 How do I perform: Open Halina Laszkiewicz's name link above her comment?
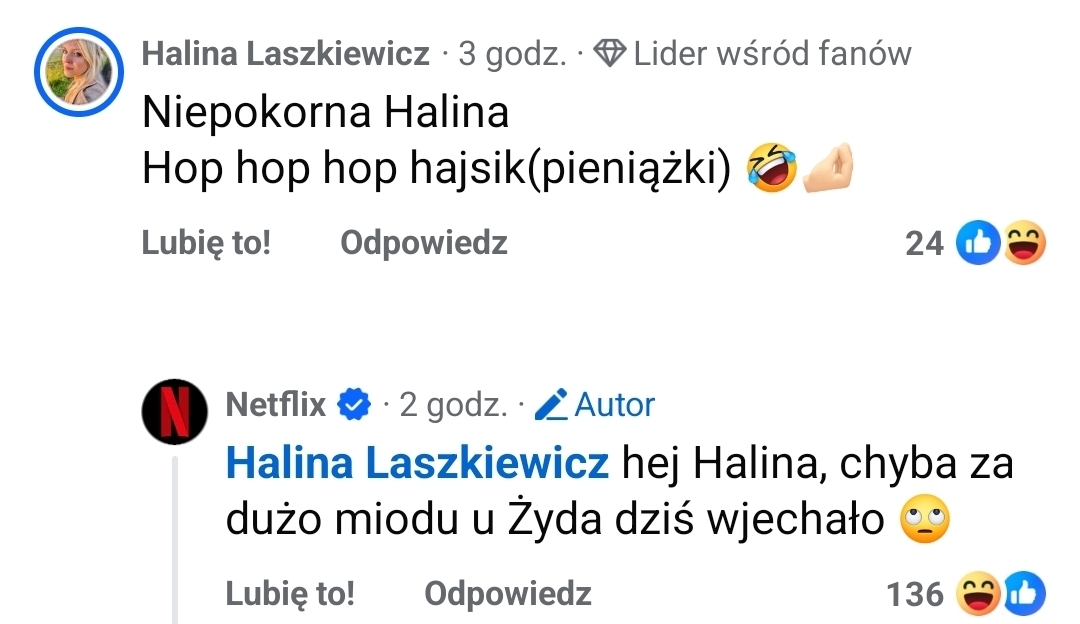coord(286,53)
